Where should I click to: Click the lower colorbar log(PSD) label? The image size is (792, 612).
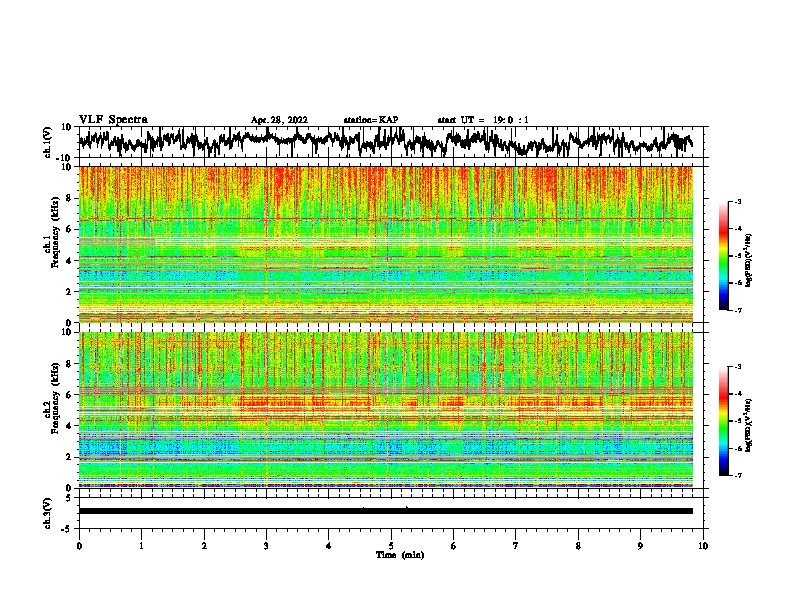coord(749,425)
